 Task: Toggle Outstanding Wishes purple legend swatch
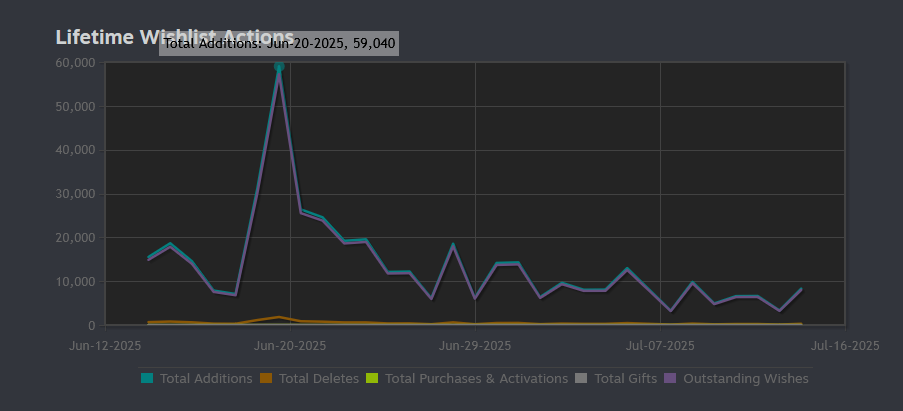tap(670, 378)
